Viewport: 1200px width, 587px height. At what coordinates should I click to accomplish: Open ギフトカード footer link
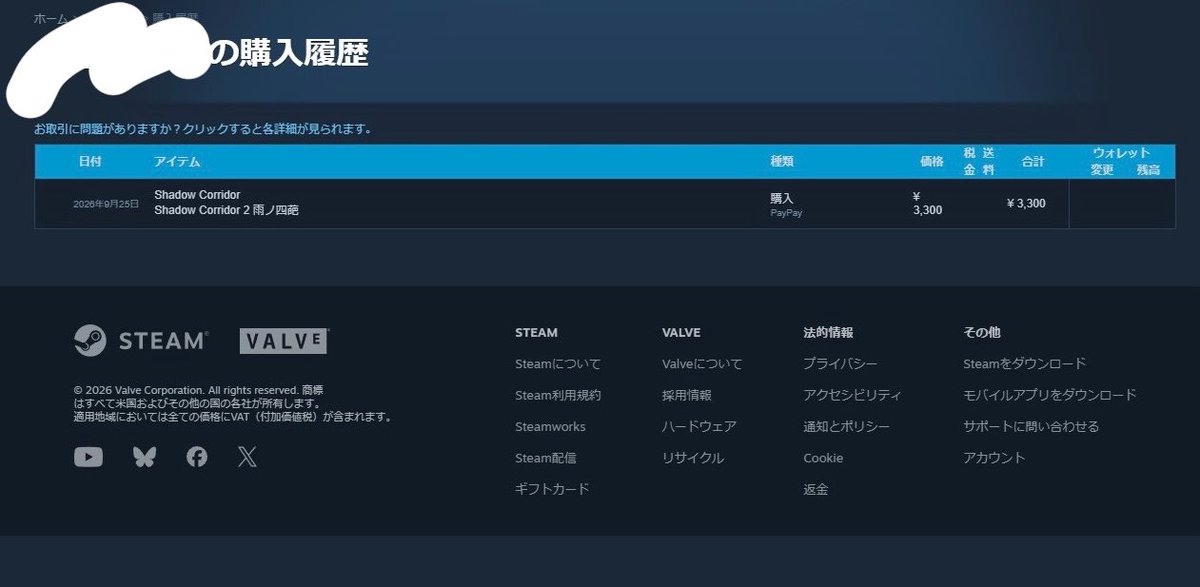tap(552, 489)
